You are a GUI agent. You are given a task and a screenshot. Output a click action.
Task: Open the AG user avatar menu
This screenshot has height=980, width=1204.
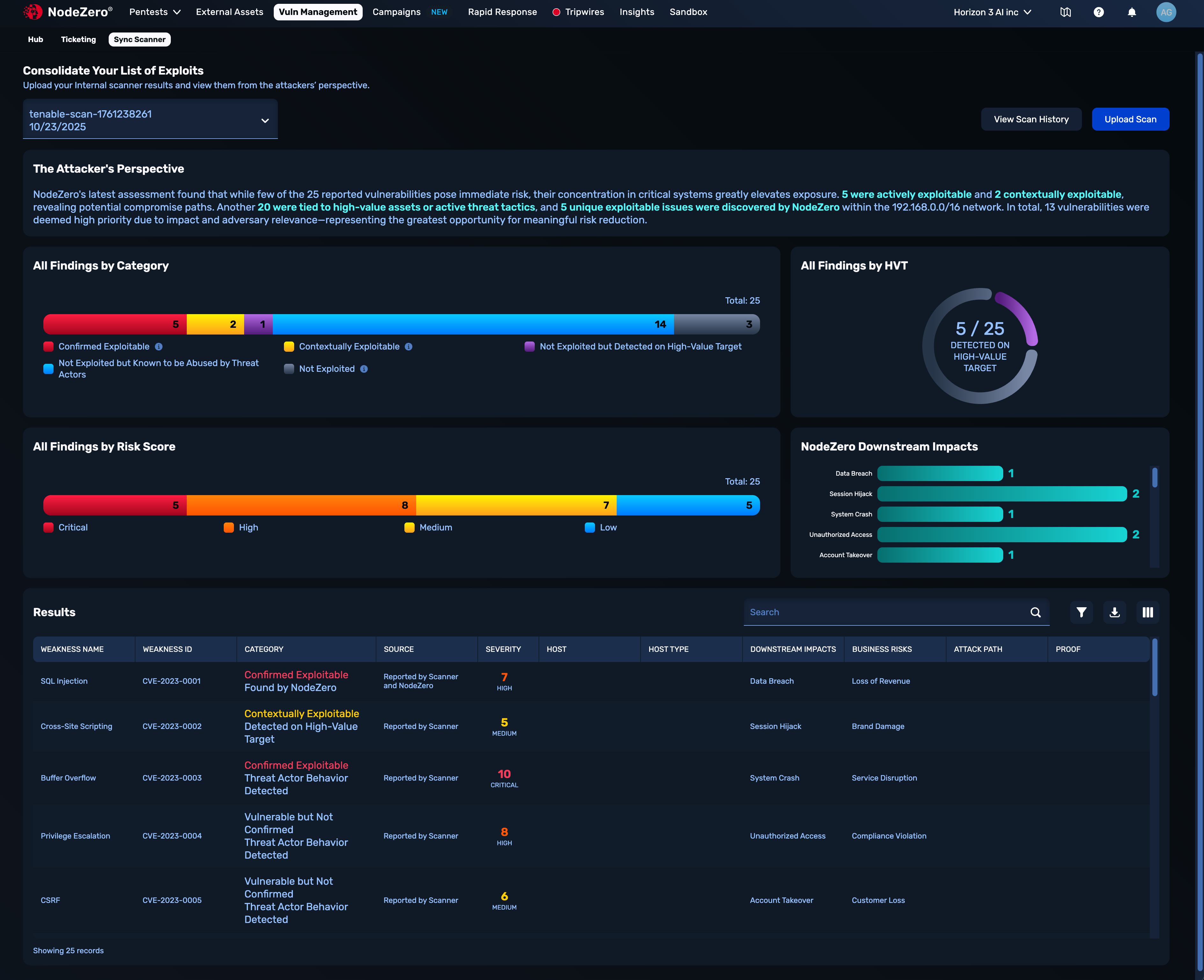point(1166,12)
